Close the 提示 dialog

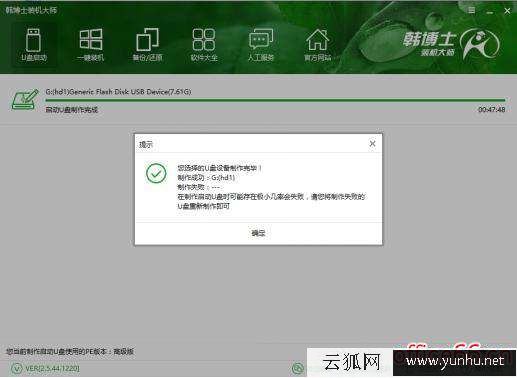(372, 143)
